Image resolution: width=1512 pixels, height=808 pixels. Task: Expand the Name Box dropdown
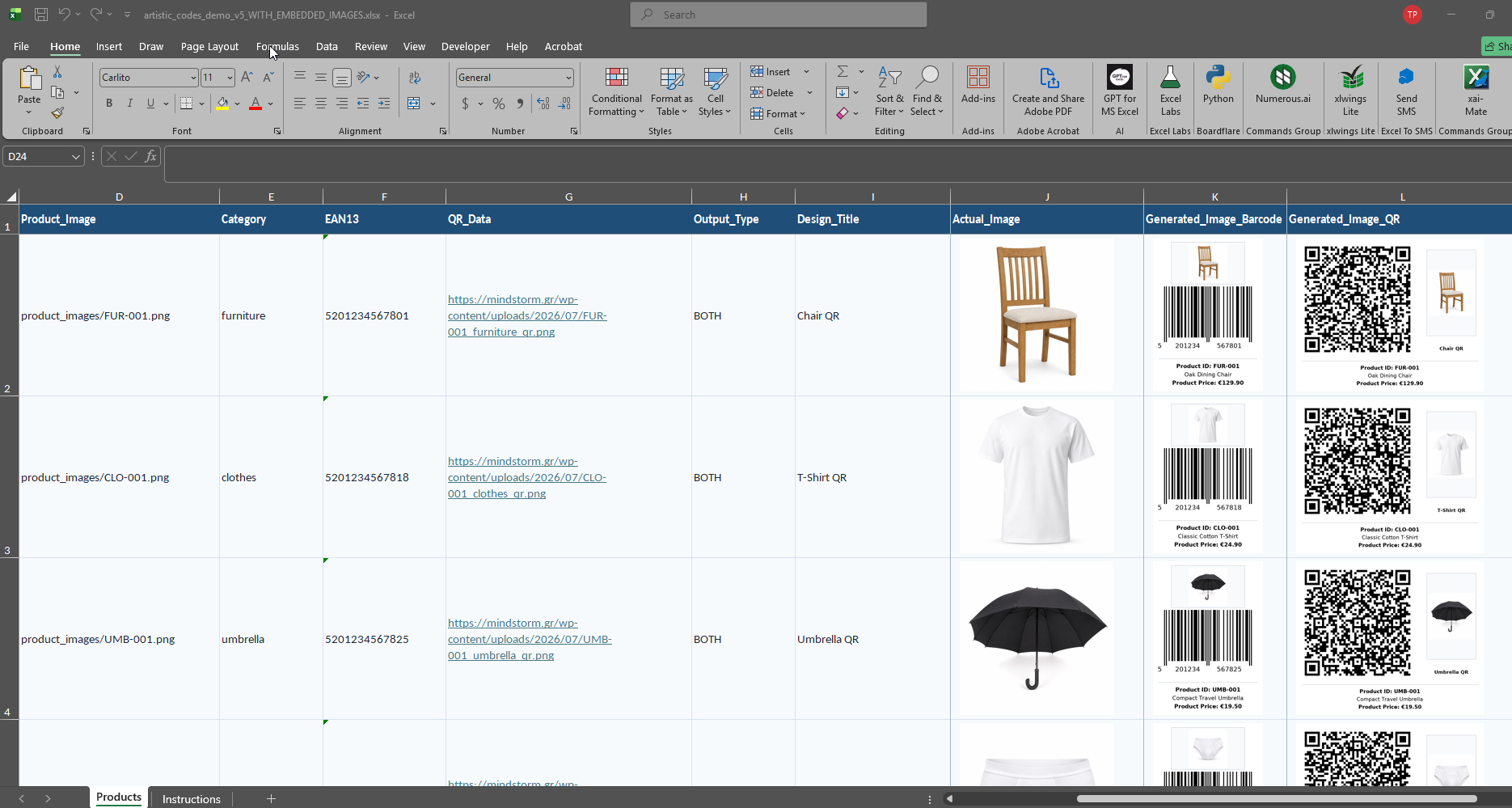point(75,157)
